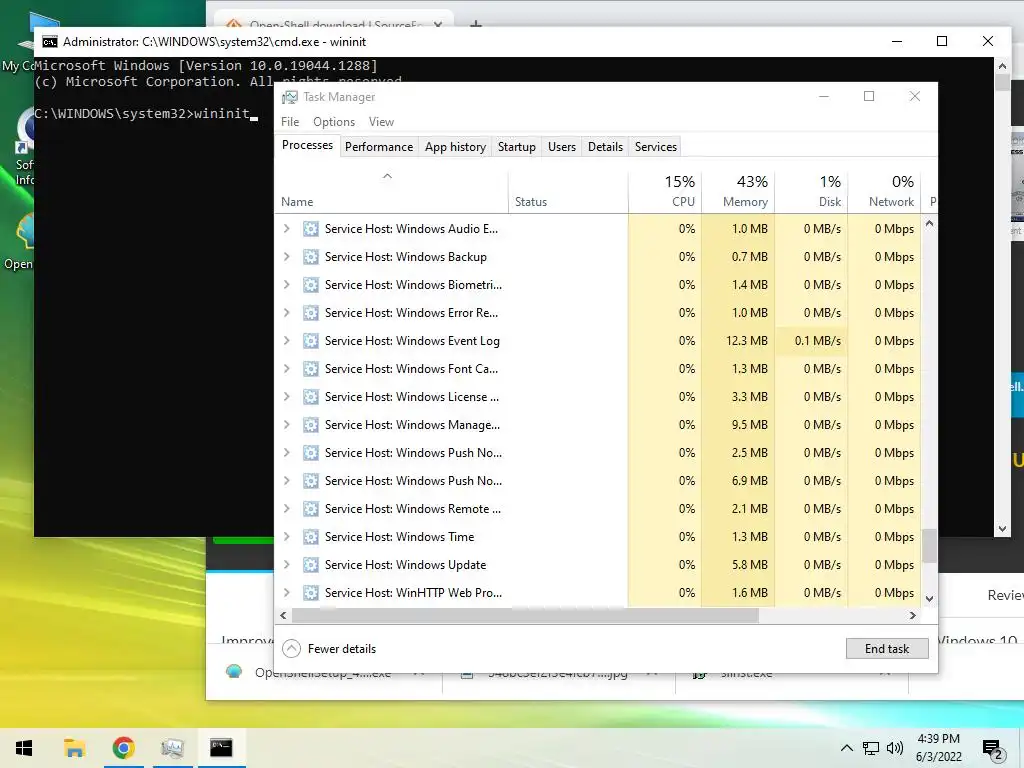Click the Task Manager title bar icon
Viewport: 1024px width, 768px height.
click(289, 97)
